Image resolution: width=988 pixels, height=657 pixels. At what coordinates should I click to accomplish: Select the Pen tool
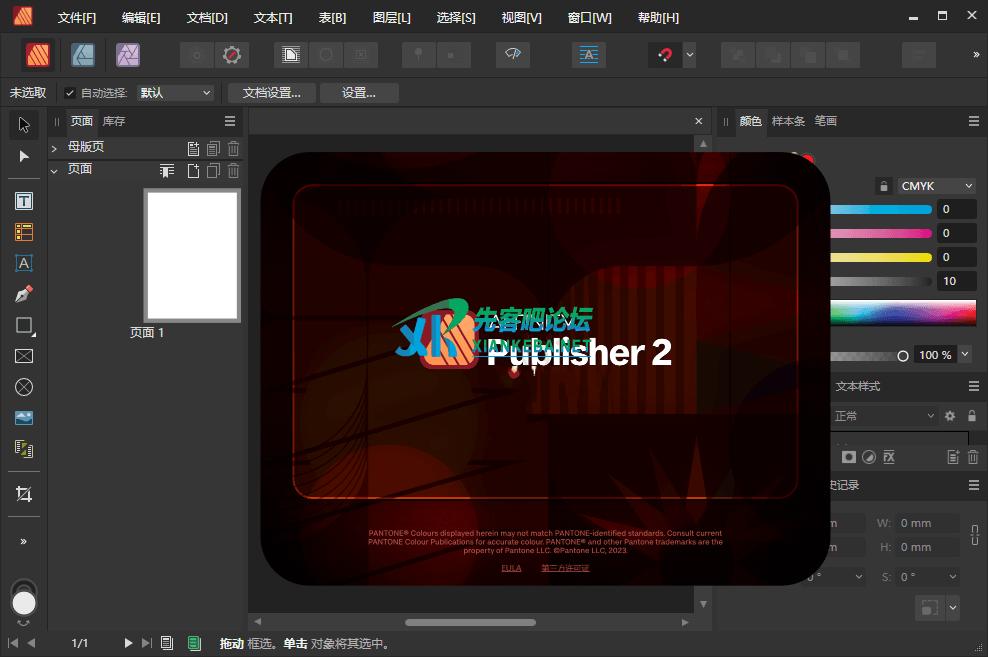(24, 294)
